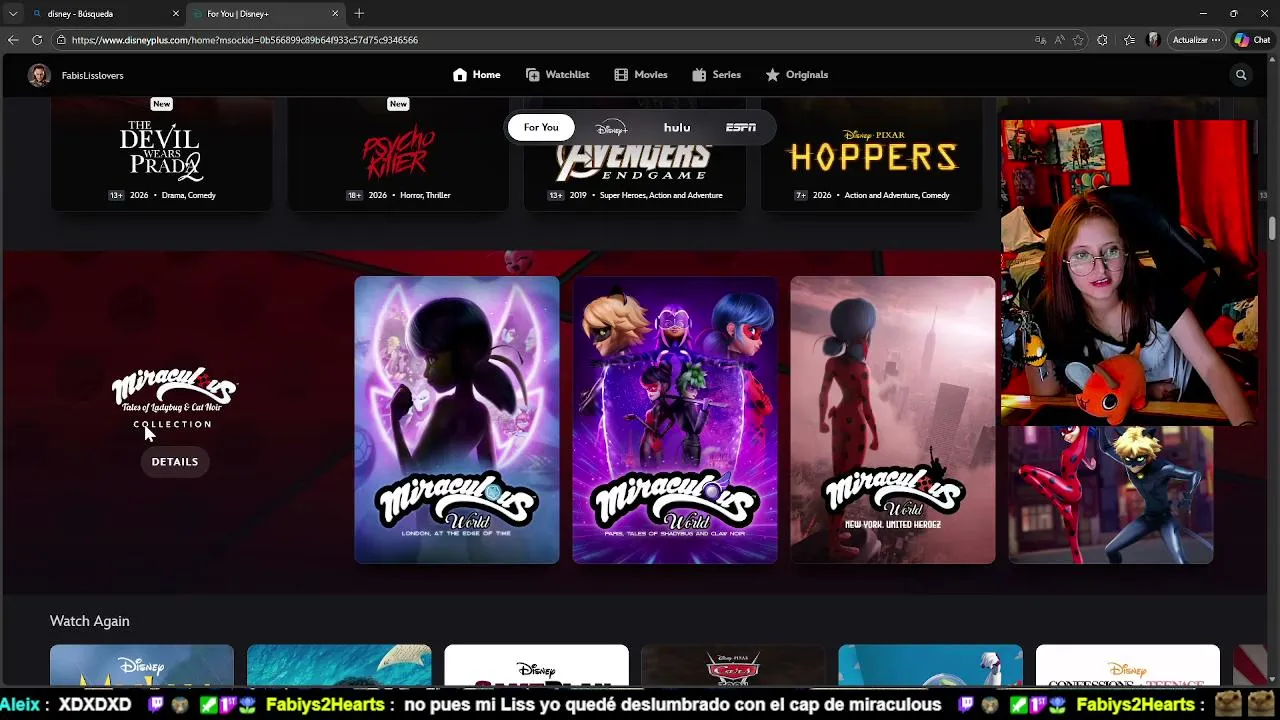Viewport: 1280px width, 720px height.
Task: Open the Copilot Chat button
Action: (x=1253, y=40)
